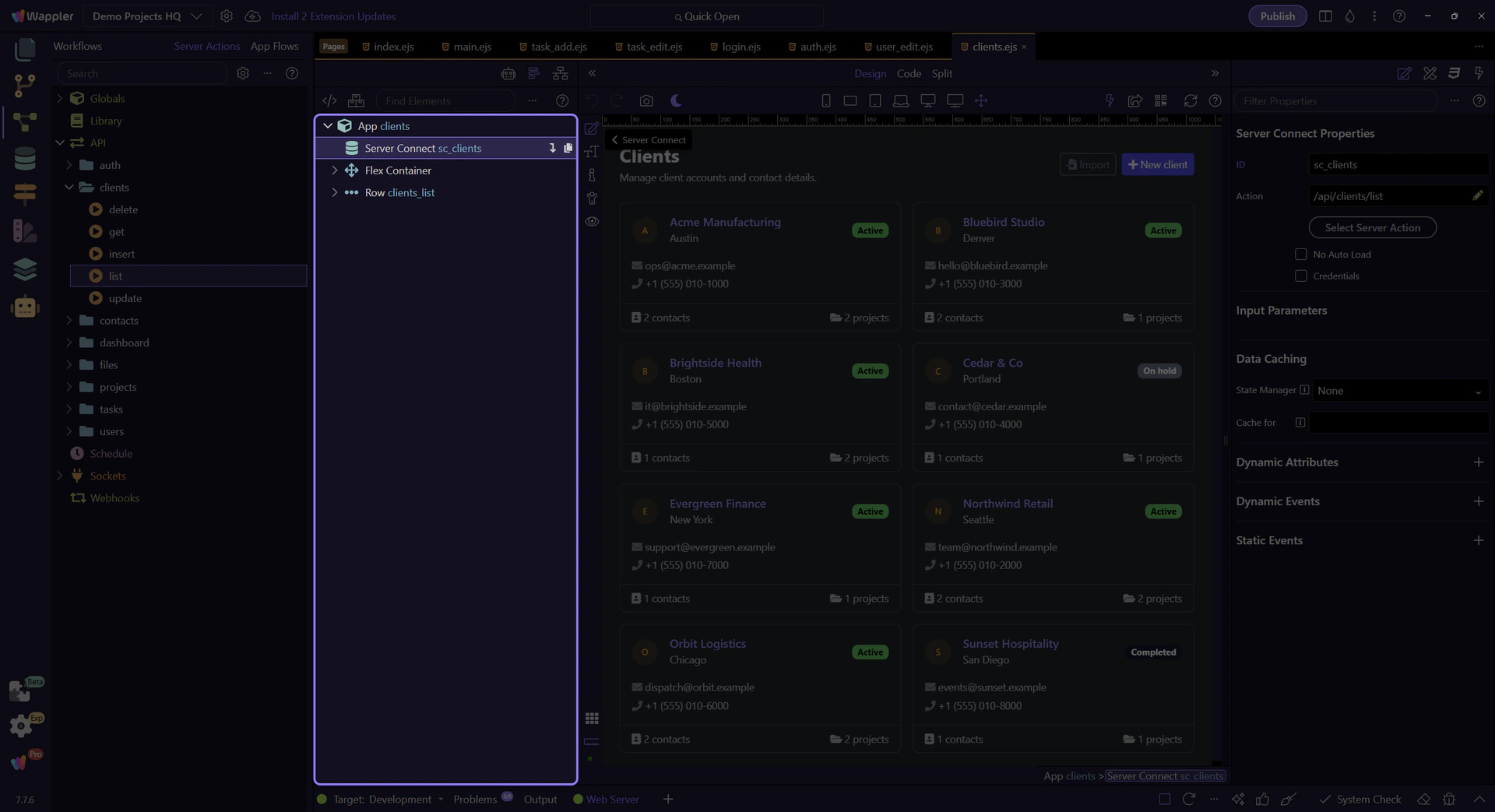
Task: Click the Filter Properties input field
Action: pyautogui.click(x=1335, y=100)
